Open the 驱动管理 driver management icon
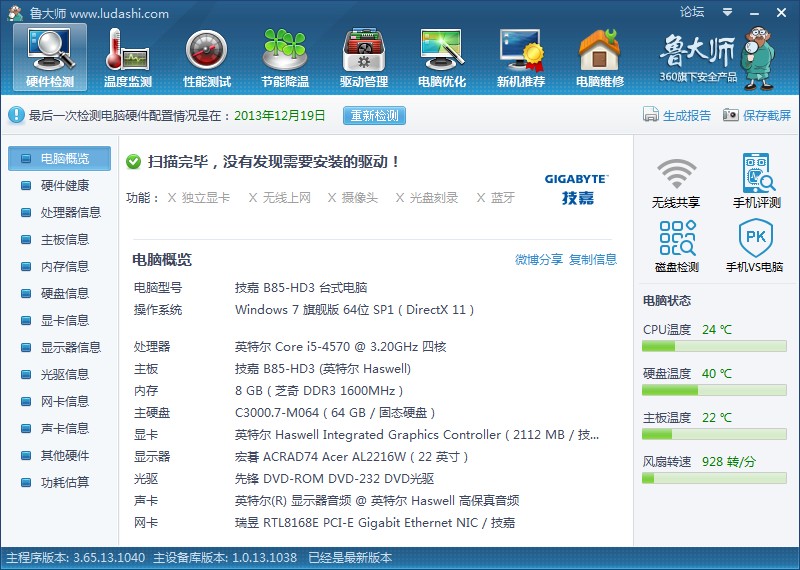Screen dimensions: 800x570 tap(363, 56)
